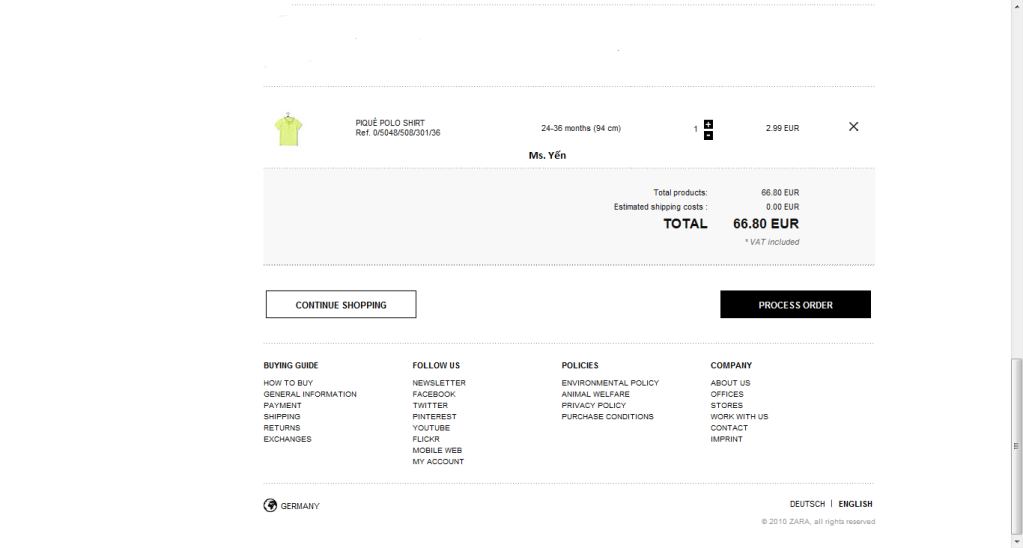Switch site language to Deutsch
1023x548 pixels.
click(x=807, y=504)
